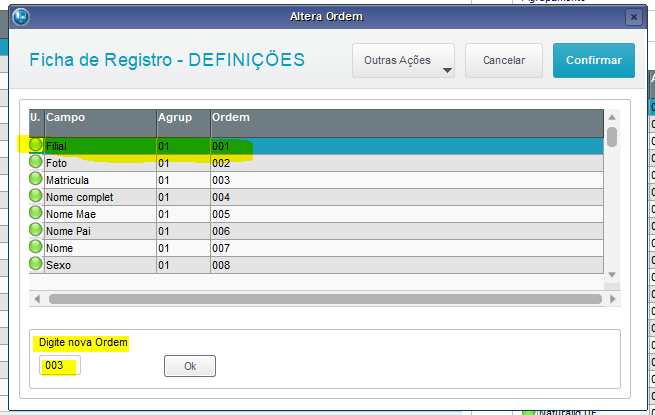Click Ordem value 008
This screenshot has height=415, width=655.
point(221,265)
